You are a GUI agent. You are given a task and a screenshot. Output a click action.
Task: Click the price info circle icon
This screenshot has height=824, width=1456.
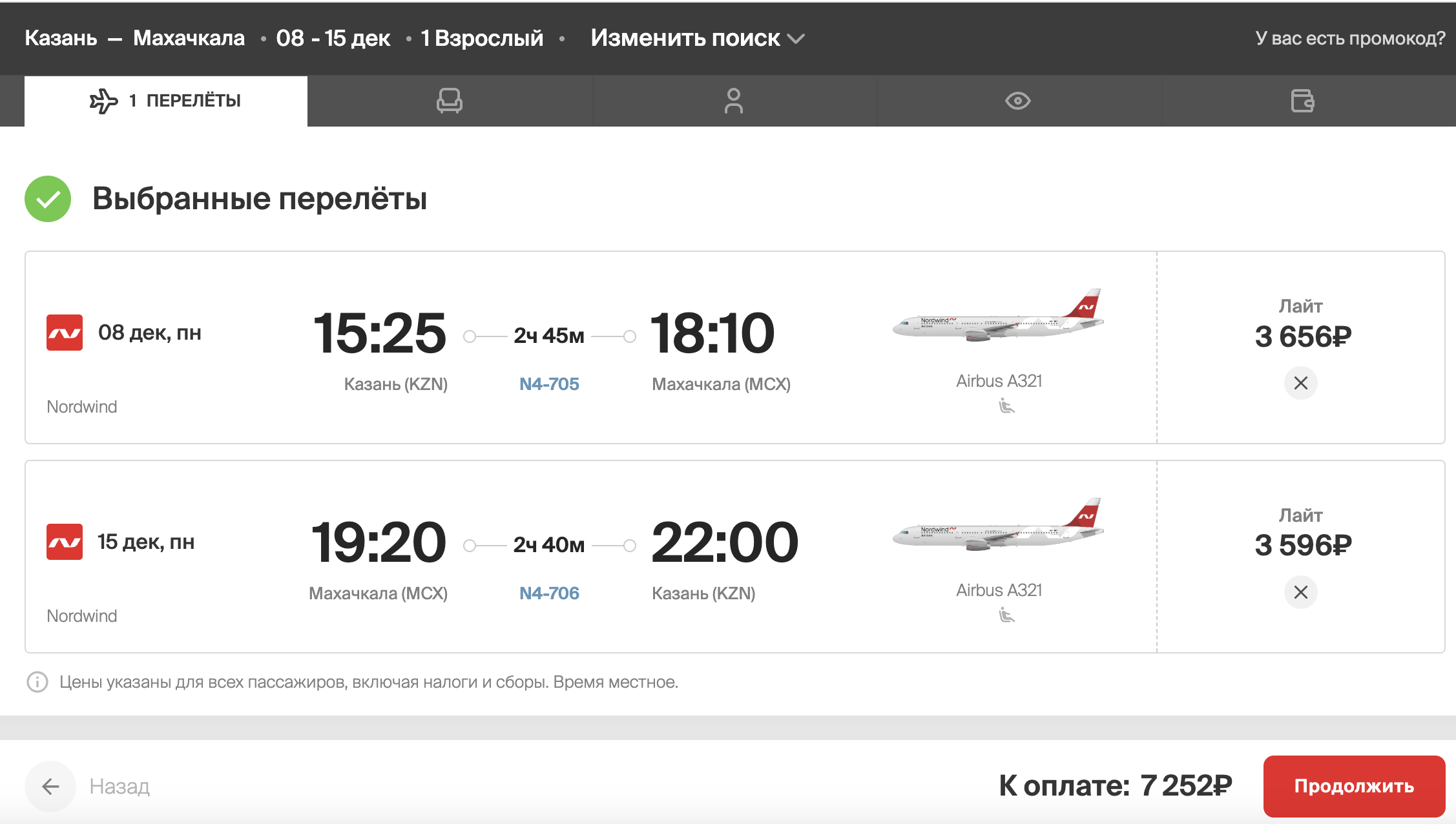click(37, 682)
